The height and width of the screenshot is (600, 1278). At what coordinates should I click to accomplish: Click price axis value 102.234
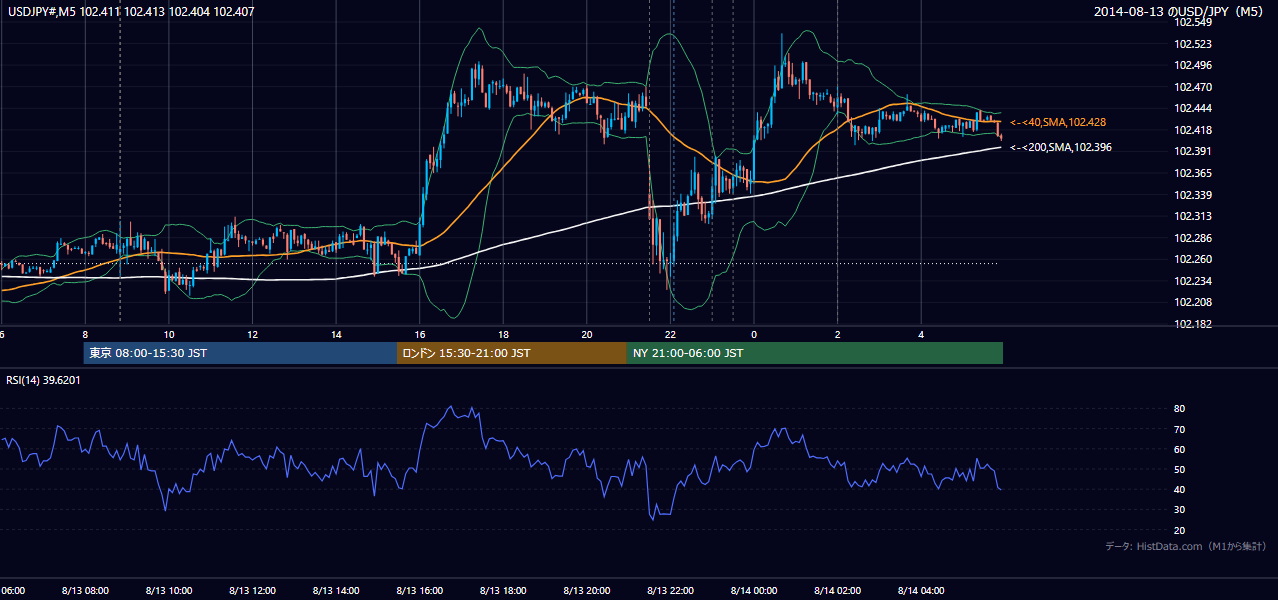point(1192,281)
